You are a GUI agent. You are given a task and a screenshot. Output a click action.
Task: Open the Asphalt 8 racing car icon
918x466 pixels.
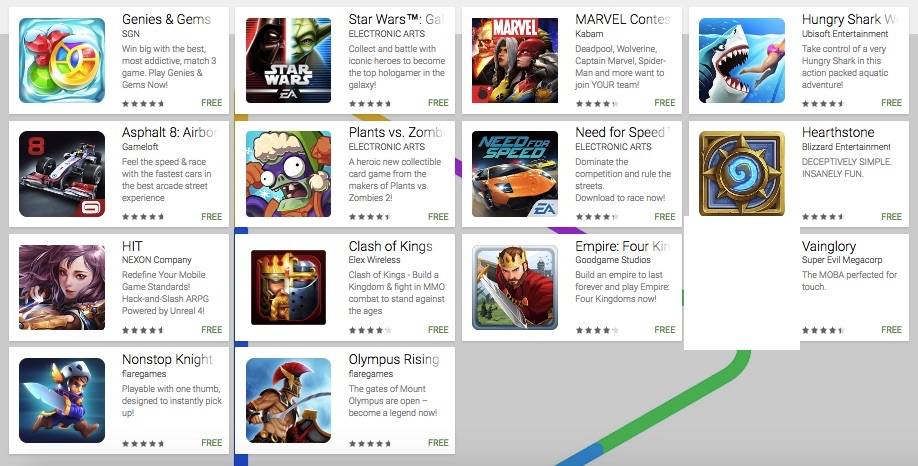62,174
